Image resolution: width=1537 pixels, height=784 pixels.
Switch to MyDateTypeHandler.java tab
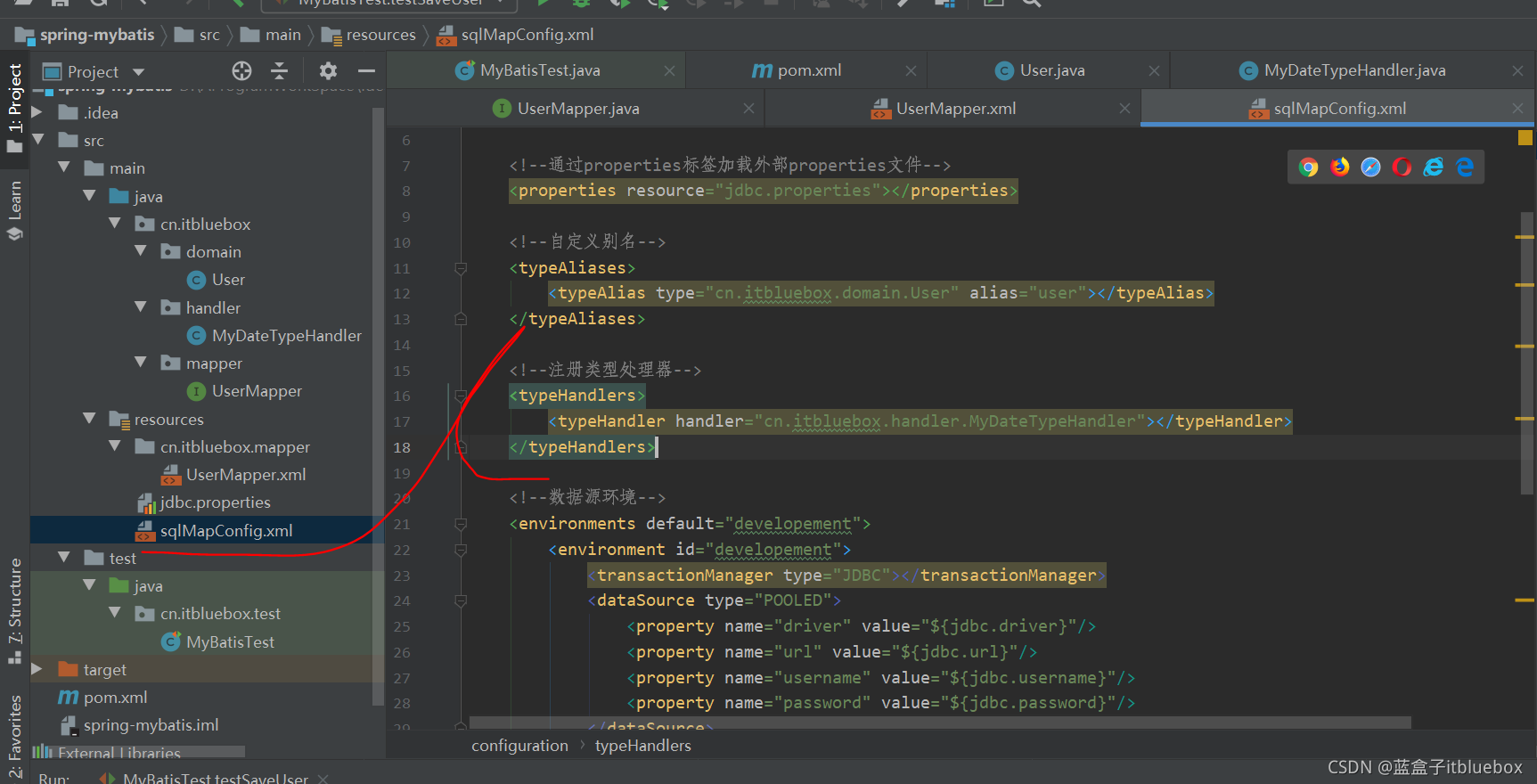(x=1342, y=70)
